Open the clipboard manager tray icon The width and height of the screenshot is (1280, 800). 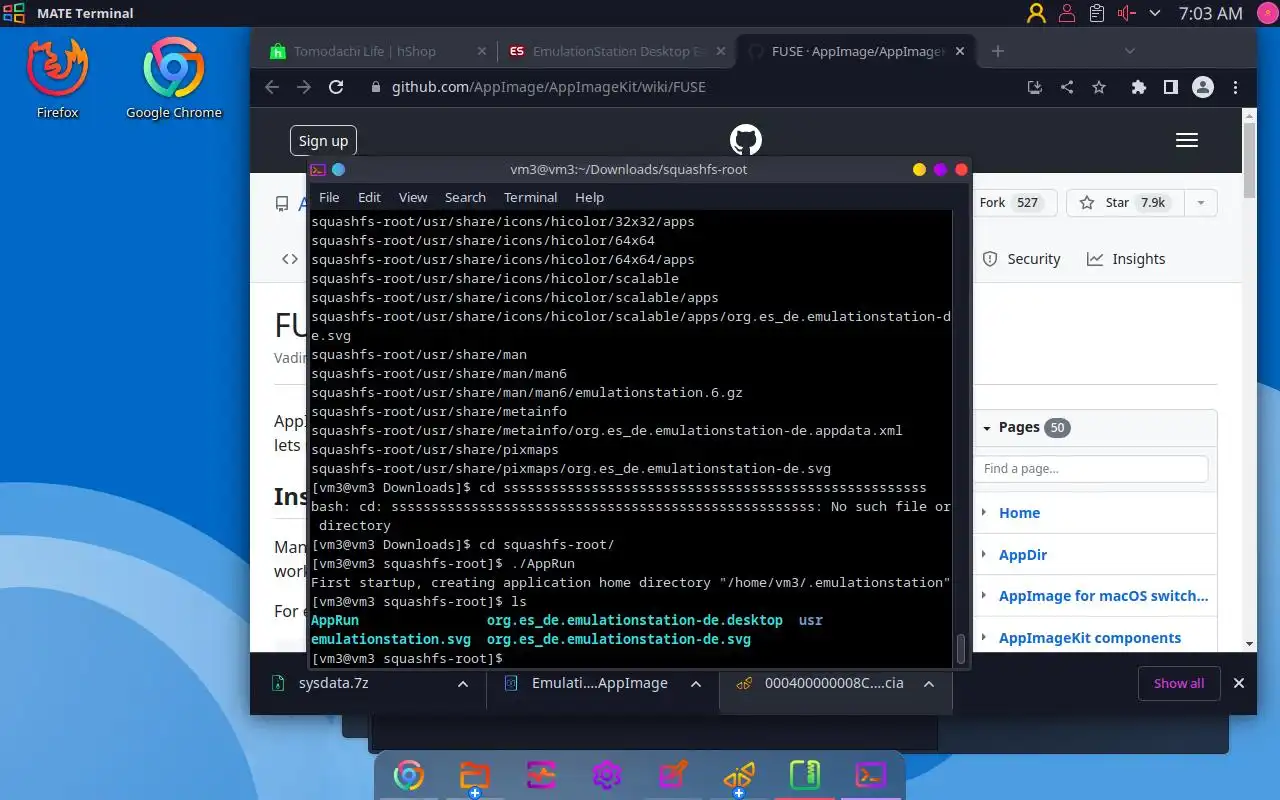[1097, 13]
